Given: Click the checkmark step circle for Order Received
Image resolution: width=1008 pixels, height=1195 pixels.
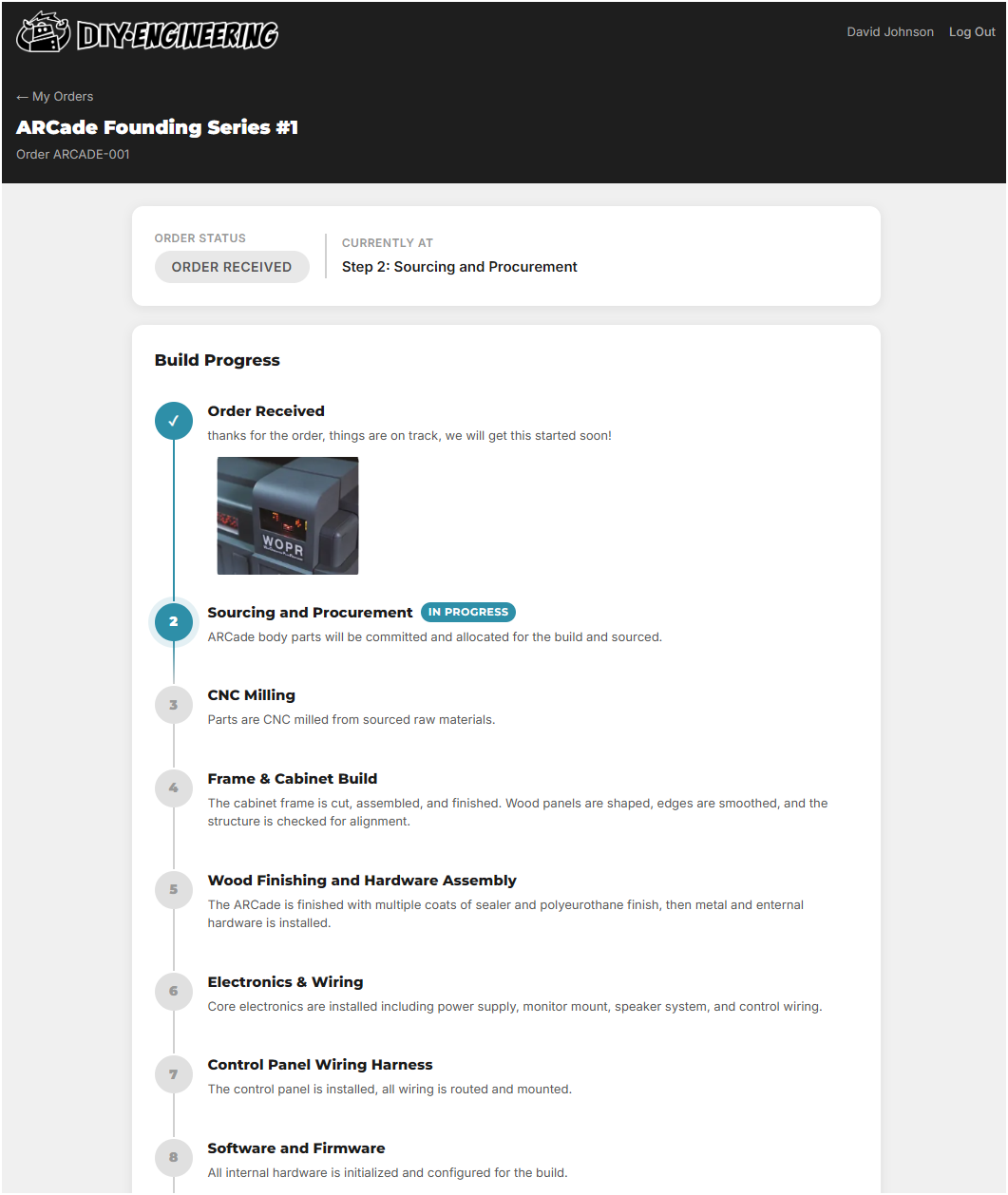Looking at the screenshot, I should [174, 420].
